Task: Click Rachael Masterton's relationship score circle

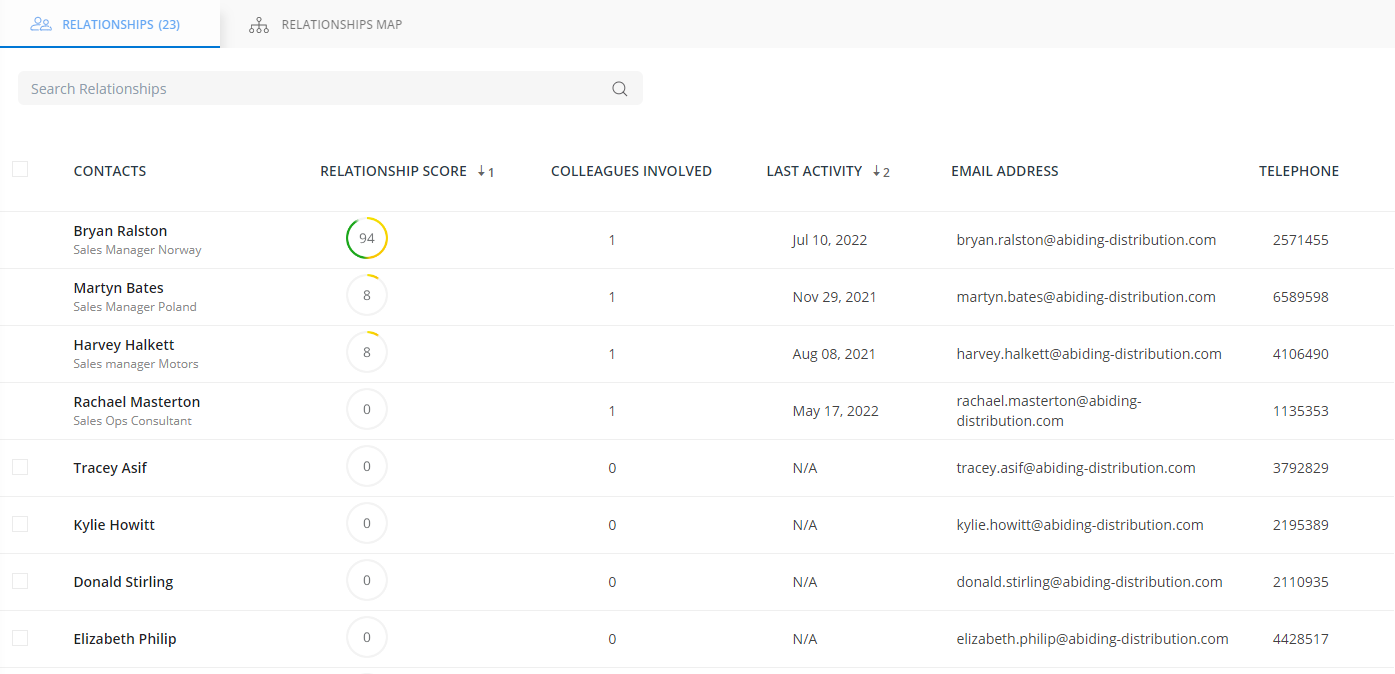Action: (x=367, y=410)
